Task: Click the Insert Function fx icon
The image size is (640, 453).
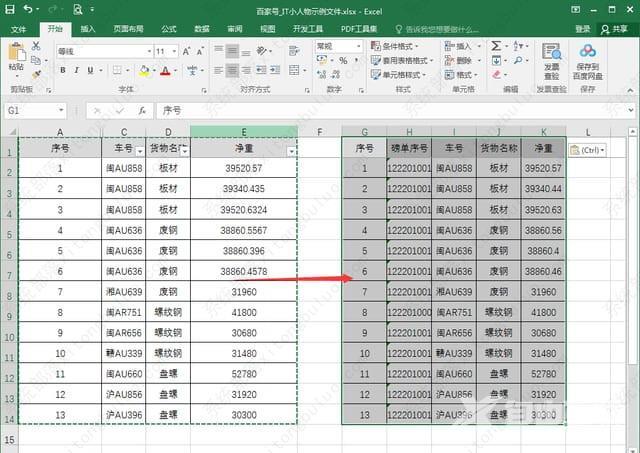Action: coord(142,111)
